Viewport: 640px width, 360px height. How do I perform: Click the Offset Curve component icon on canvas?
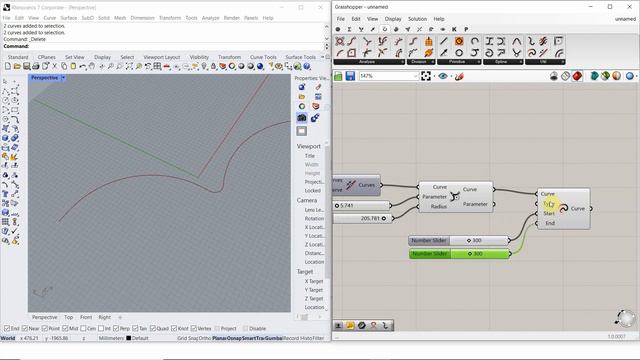(x=563, y=209)
